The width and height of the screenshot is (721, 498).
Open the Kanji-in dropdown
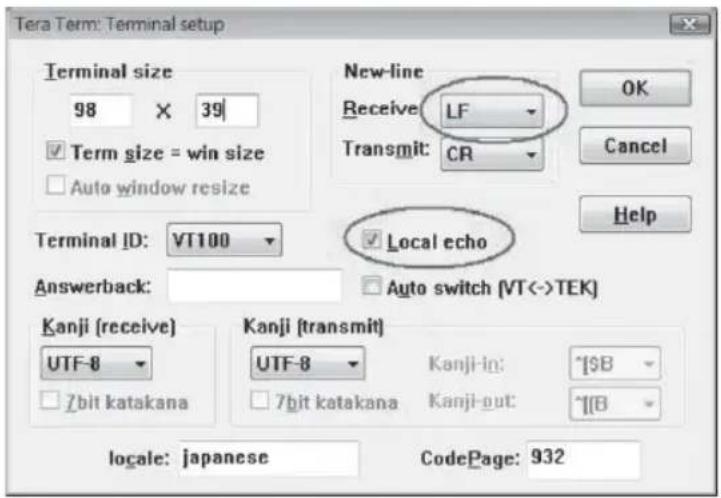(615, 364)
